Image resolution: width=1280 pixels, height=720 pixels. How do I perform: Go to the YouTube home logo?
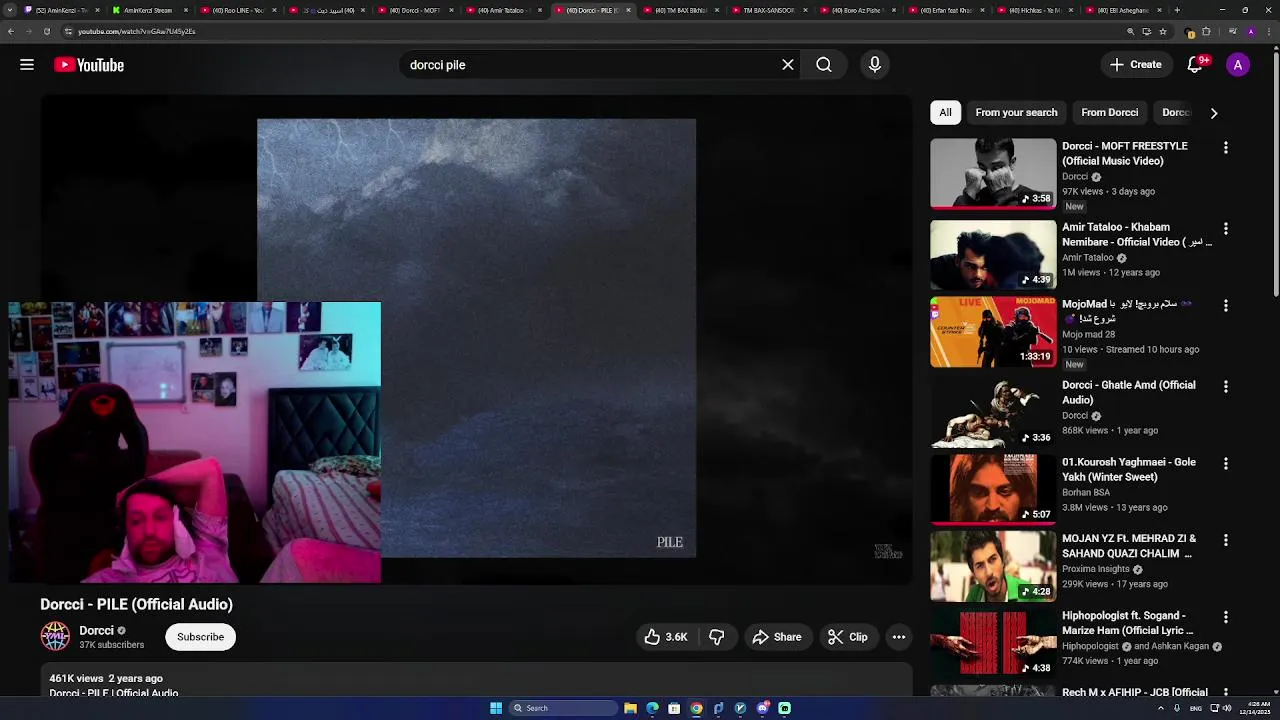click(89, 65)
